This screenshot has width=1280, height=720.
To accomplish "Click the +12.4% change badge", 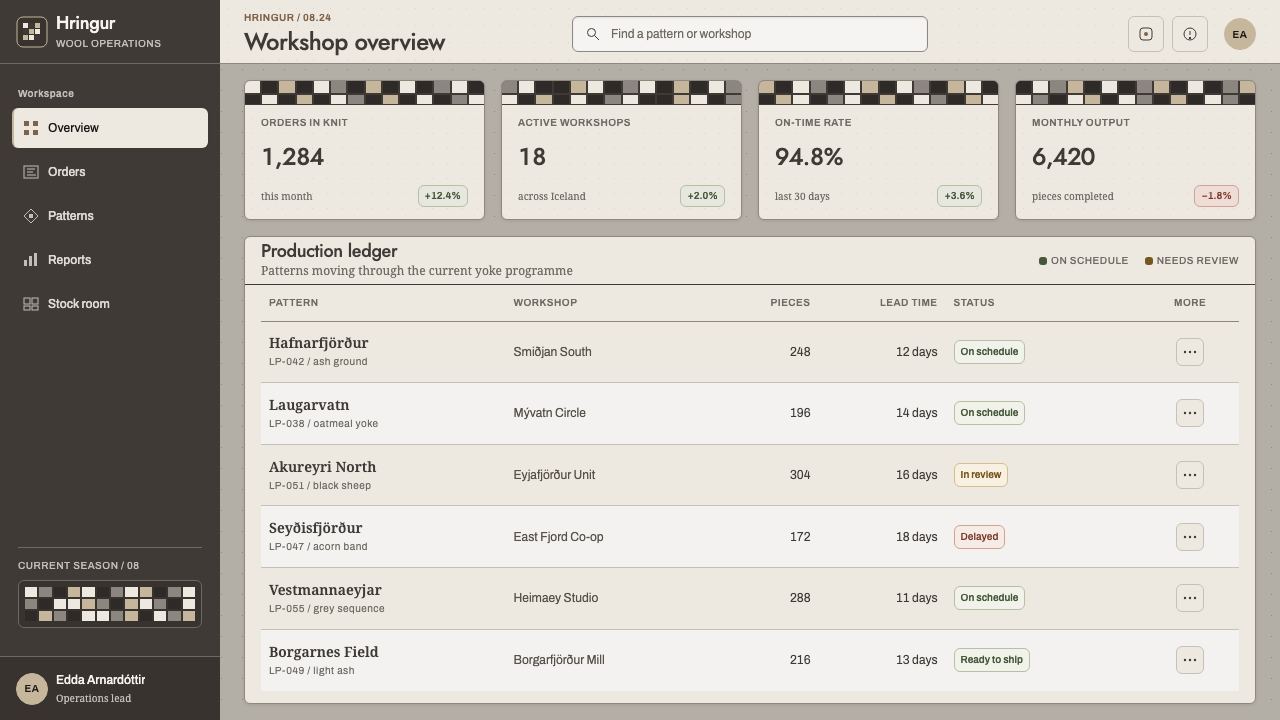I will [x=443, y=196].
